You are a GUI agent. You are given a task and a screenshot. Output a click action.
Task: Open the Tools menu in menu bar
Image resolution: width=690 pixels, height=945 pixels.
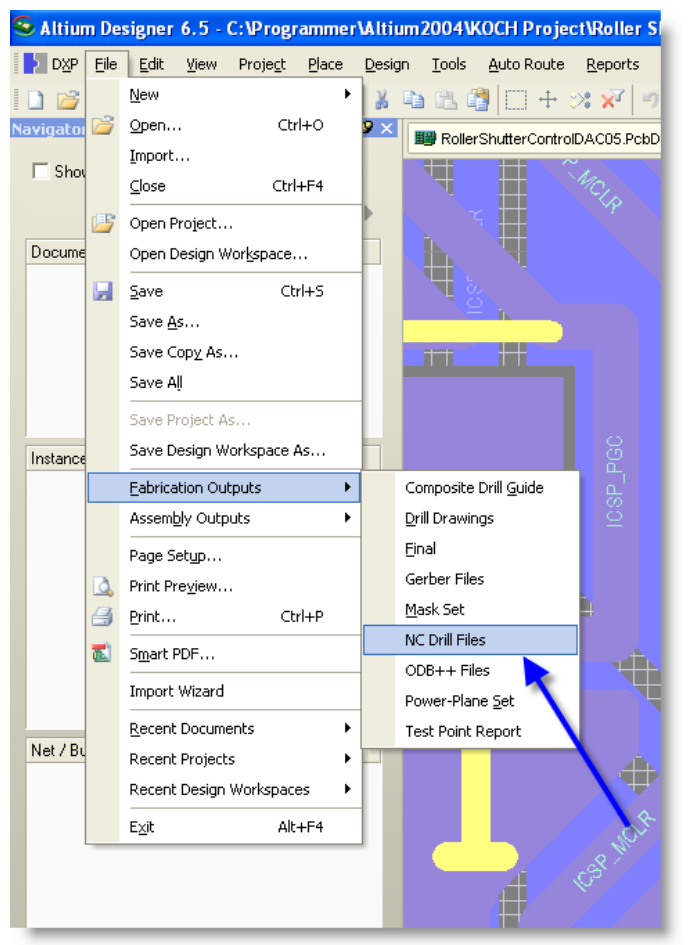[x=449, y=64]
